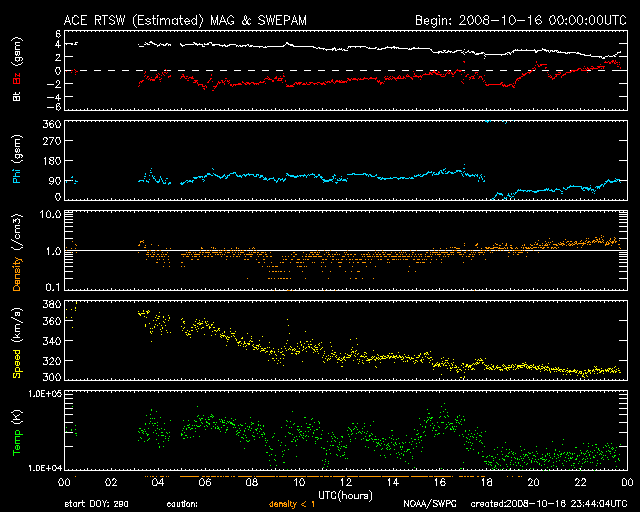
Task: Click the '1.0E+04' tick on the Temp axis
Action: [45, 468]
